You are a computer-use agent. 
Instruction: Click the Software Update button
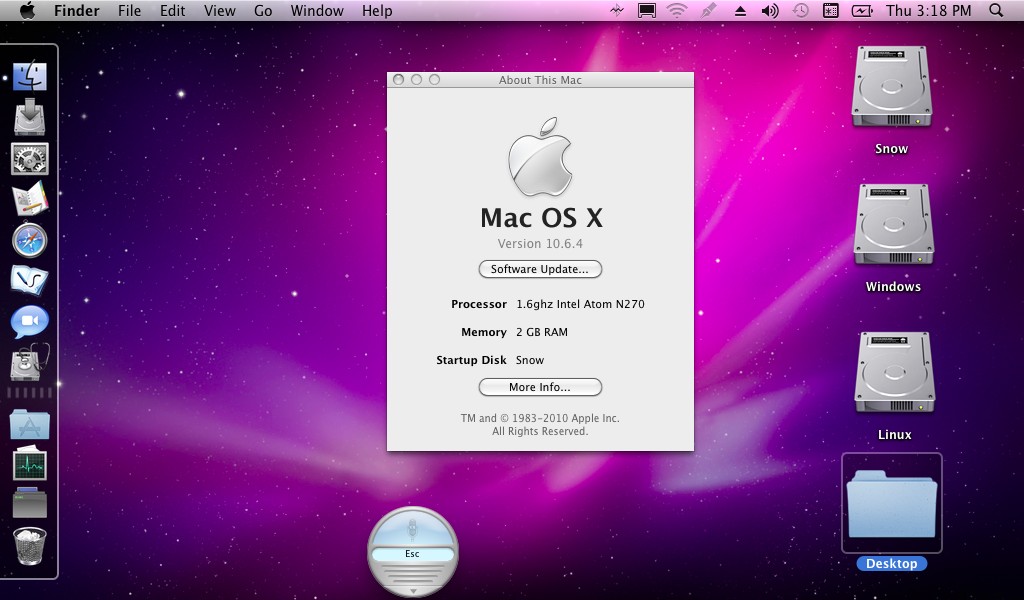(x=540, y=269)
